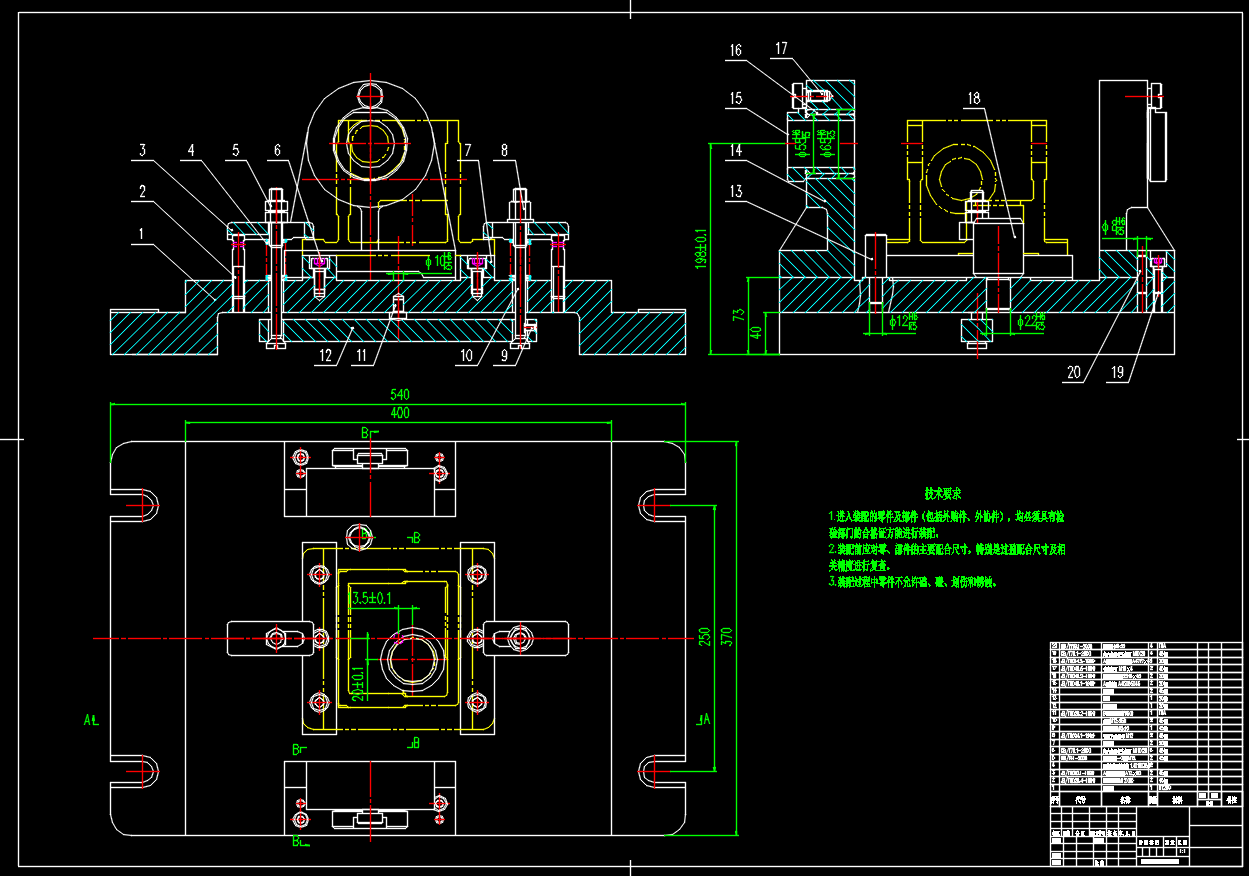Select section marker A left of plan view
Viewport: 1249px width, 876px height.
coord(90,718)
